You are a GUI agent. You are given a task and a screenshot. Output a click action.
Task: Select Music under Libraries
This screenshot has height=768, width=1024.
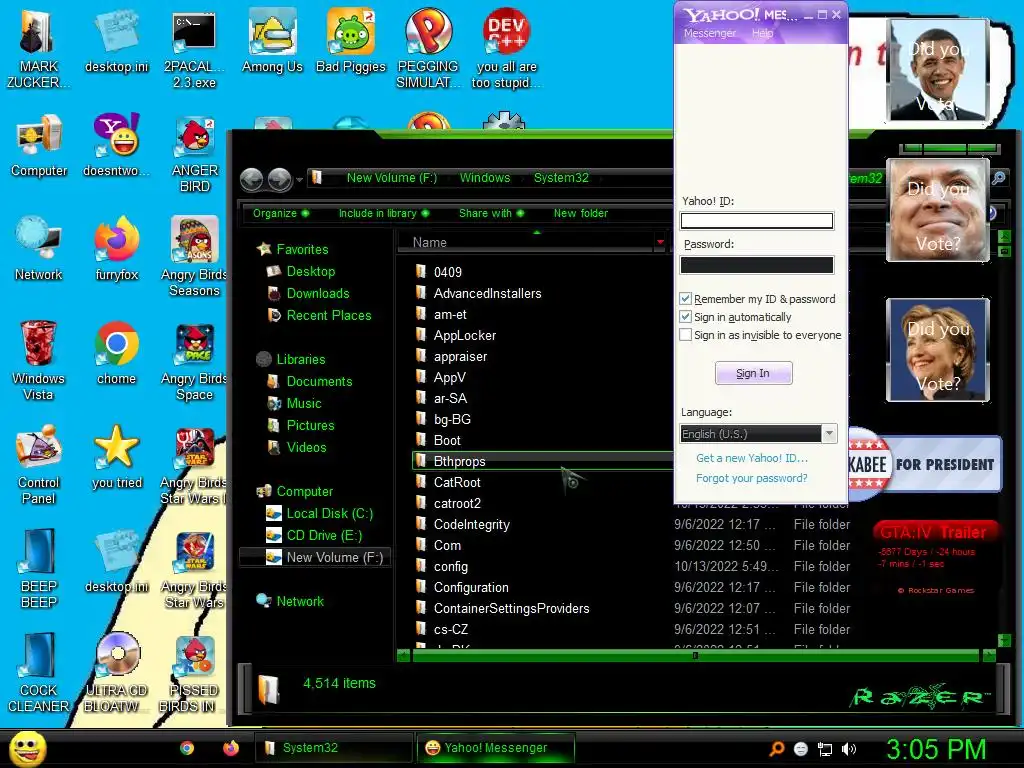tap(304, 404)
